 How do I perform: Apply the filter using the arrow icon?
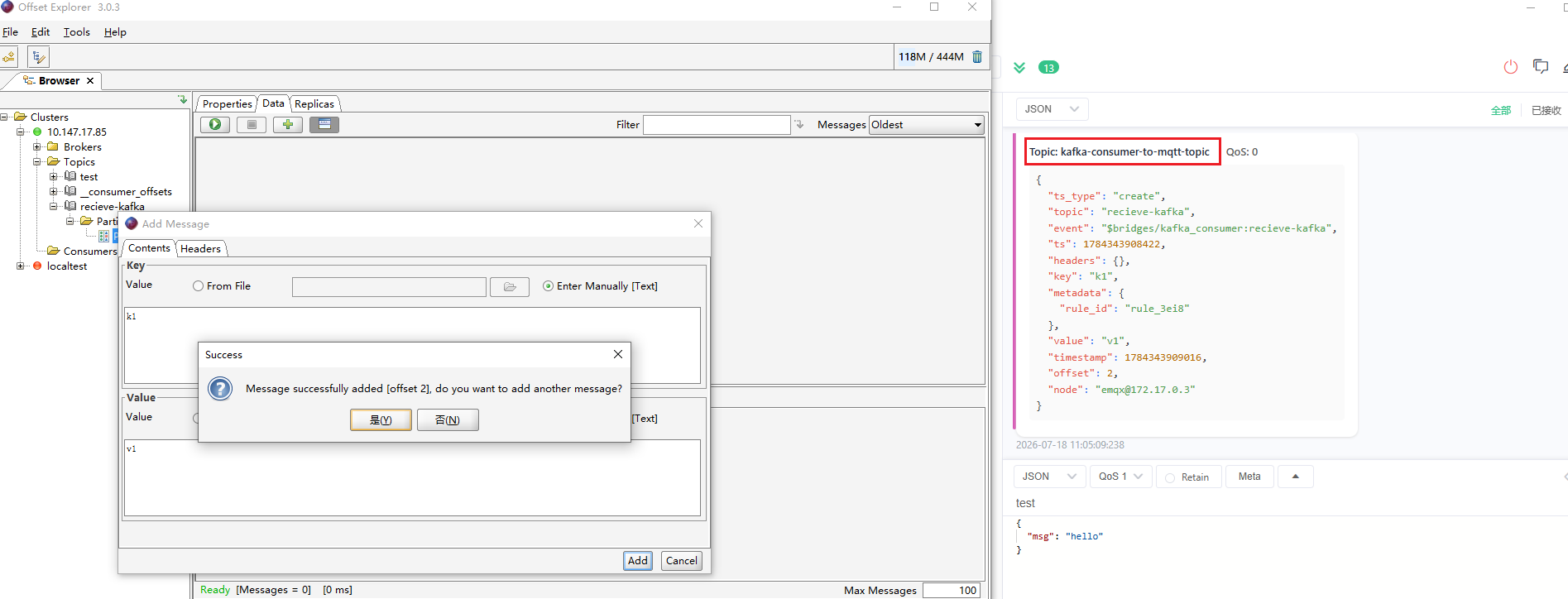point(799,125)
